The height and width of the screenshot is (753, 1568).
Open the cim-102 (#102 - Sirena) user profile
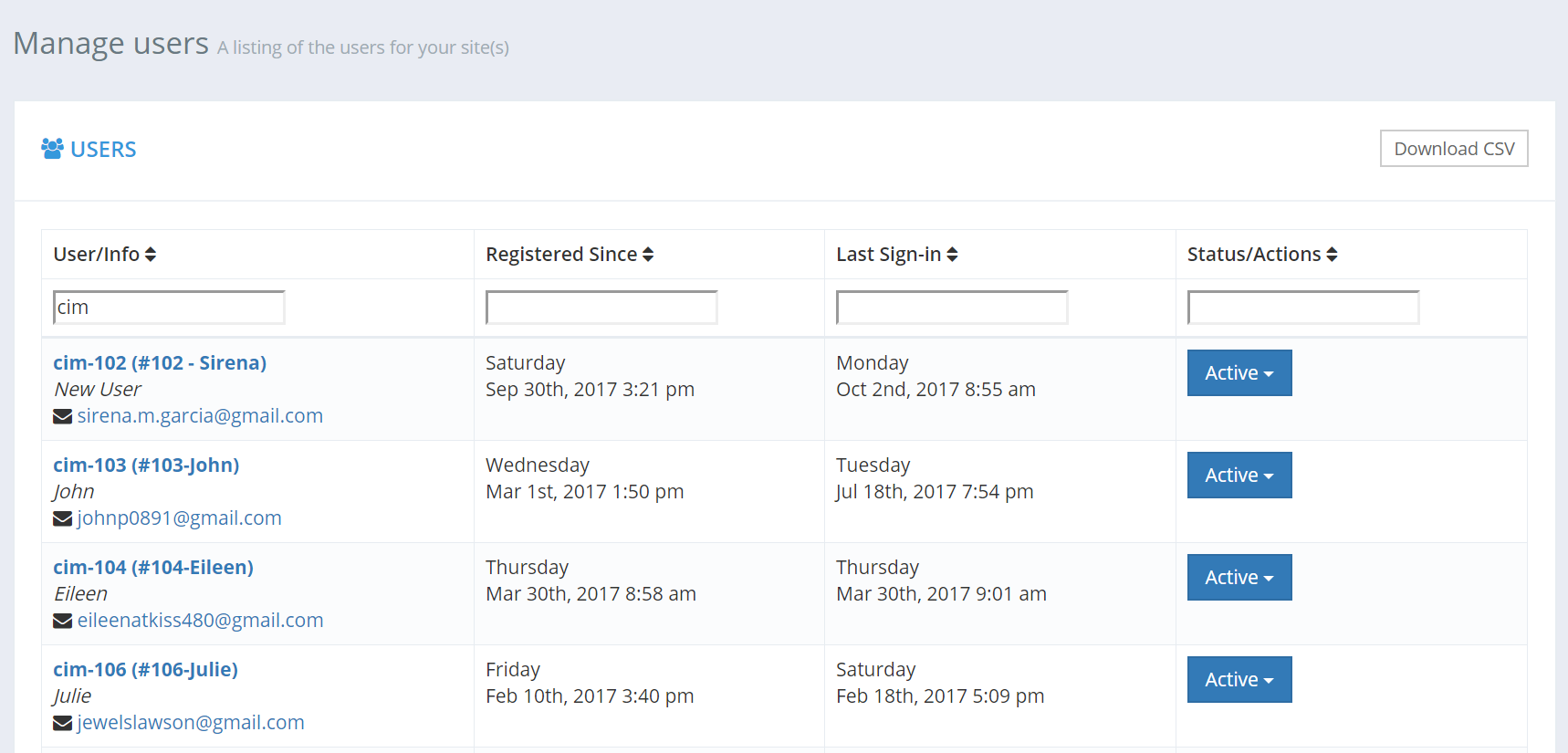point(160,362)
